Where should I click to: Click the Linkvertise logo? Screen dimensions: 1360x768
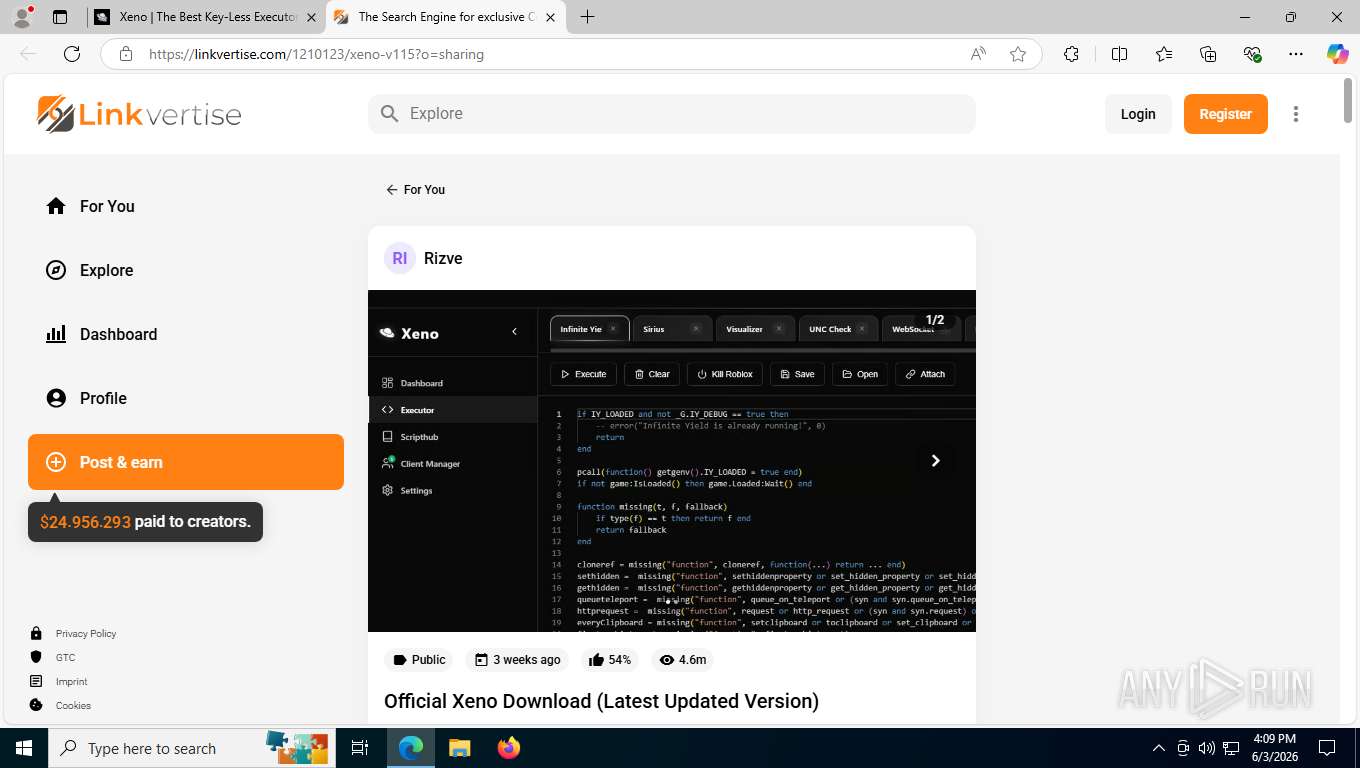[x=139, y=114]
